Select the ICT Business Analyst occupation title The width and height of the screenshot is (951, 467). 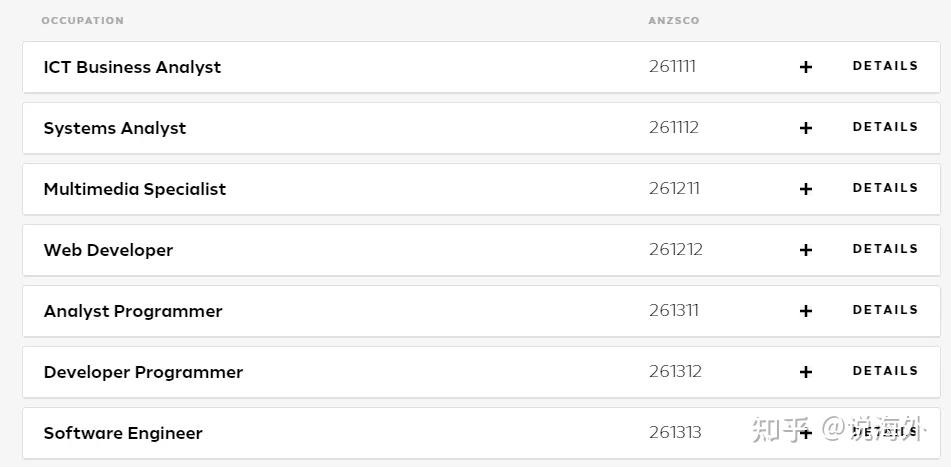[x=132, y=67]
